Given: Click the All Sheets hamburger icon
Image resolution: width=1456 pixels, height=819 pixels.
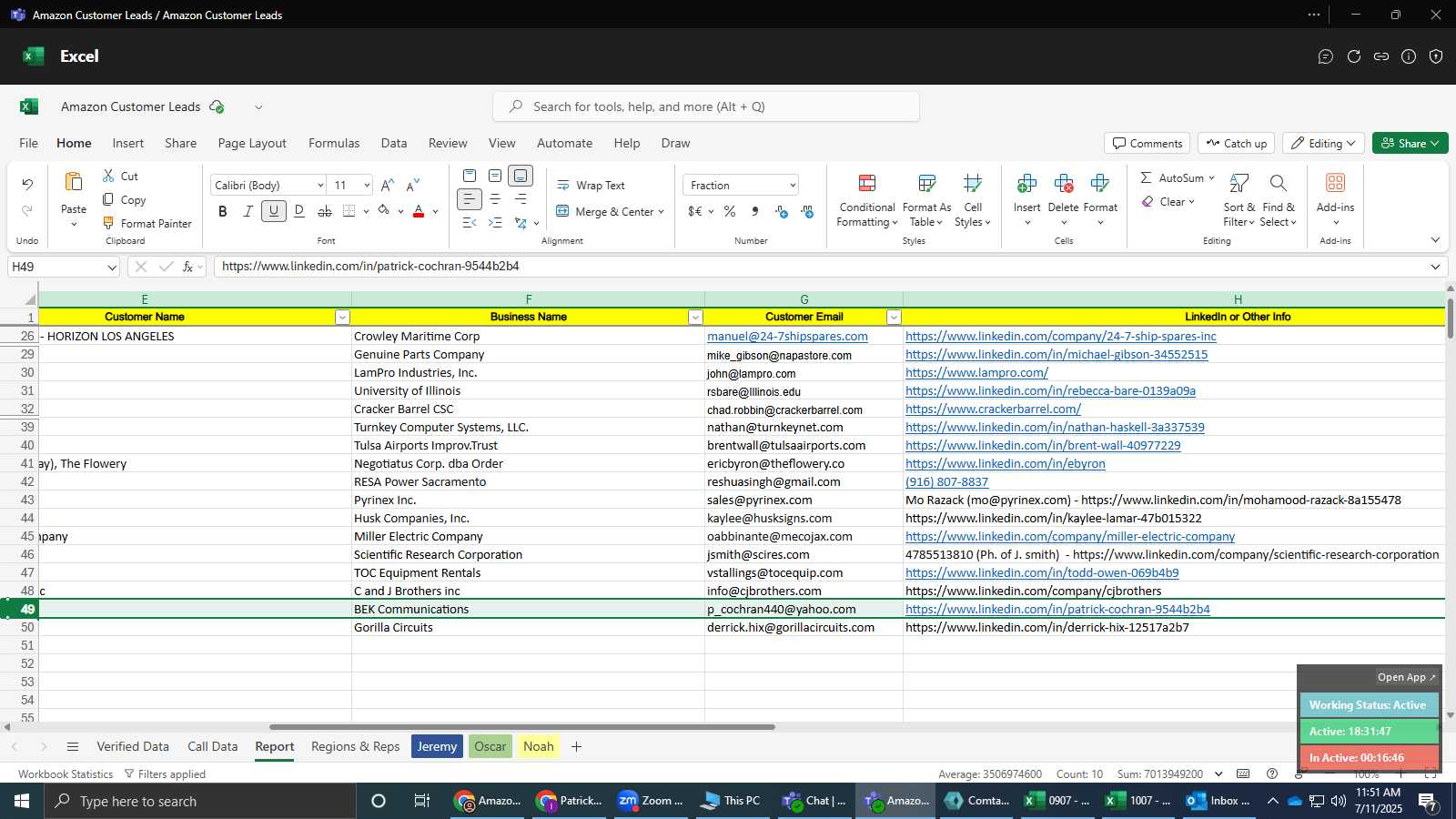Looking at the screenshot, I should [x=73, y=746].
